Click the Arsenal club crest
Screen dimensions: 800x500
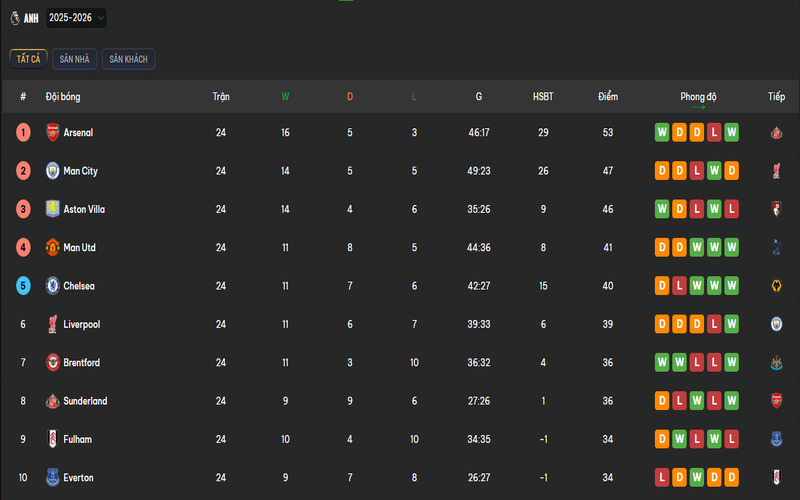(x=53, y=132)
